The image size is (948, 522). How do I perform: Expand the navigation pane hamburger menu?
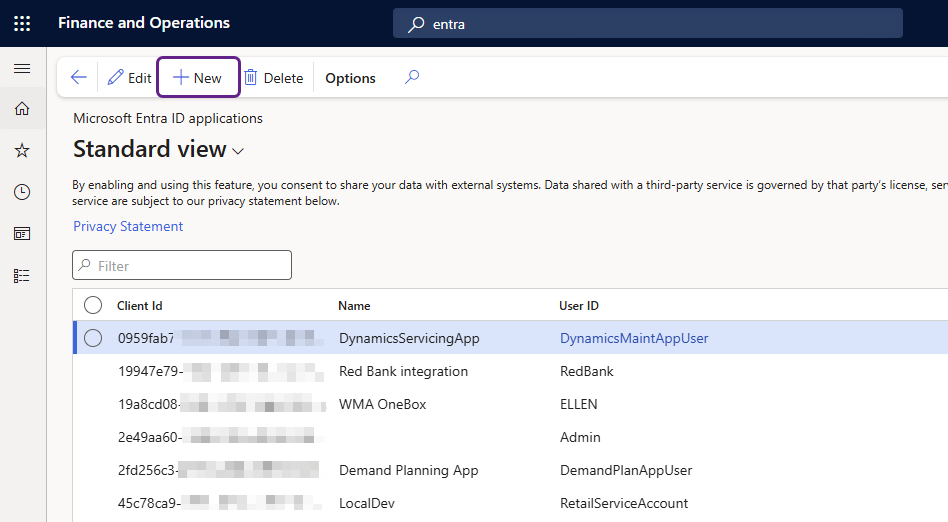click(22, 69)
